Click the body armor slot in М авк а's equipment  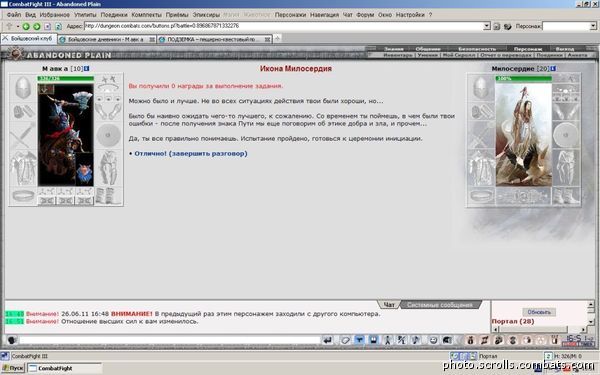click(x=23, y=168)
